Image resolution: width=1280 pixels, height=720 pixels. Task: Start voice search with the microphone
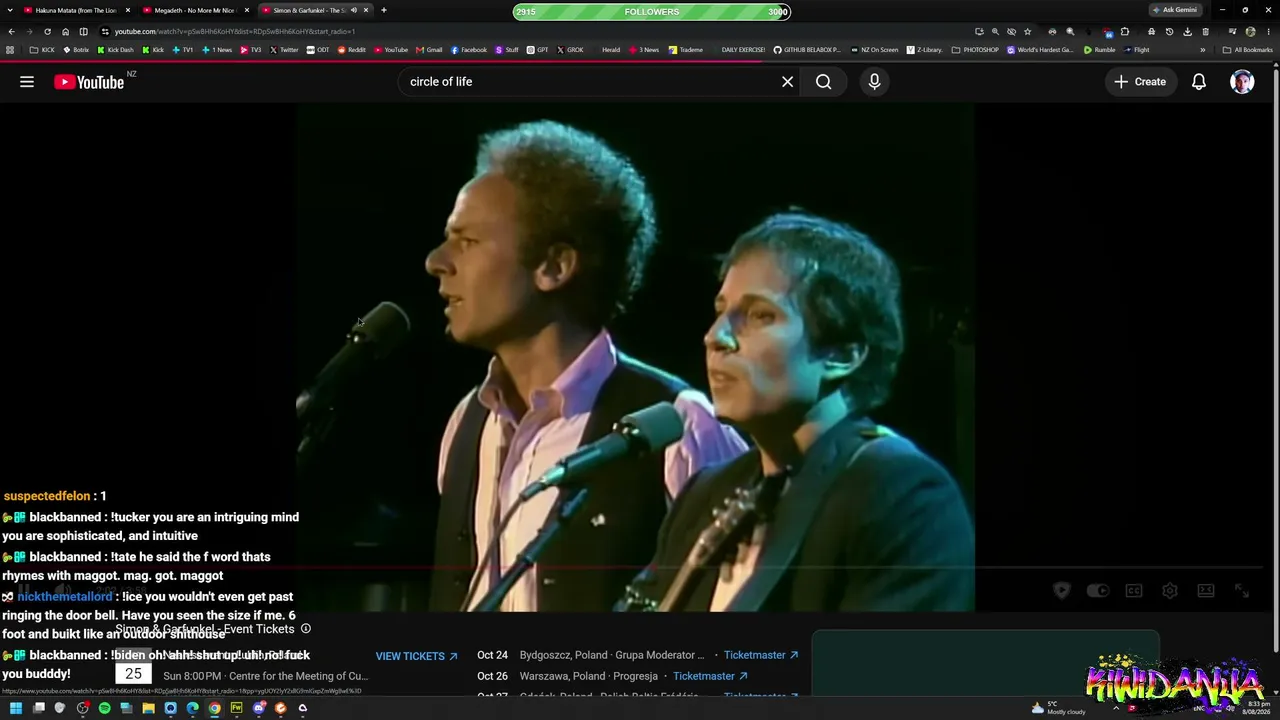pos(874,82)
